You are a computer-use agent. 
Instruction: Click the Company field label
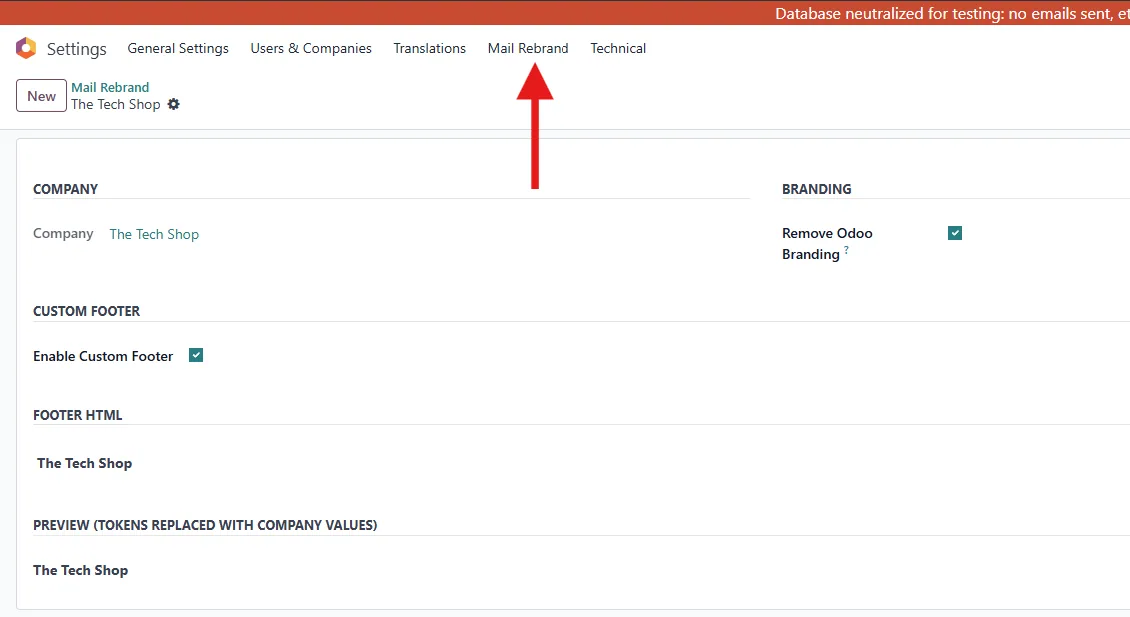63,234
